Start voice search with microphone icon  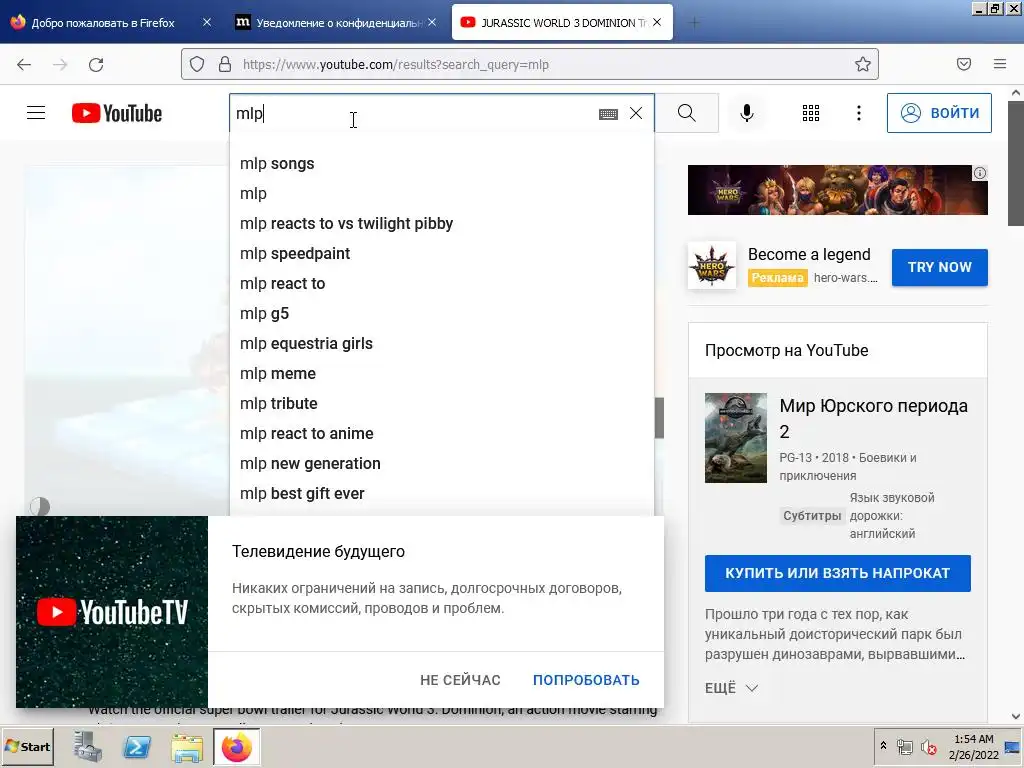746,113
